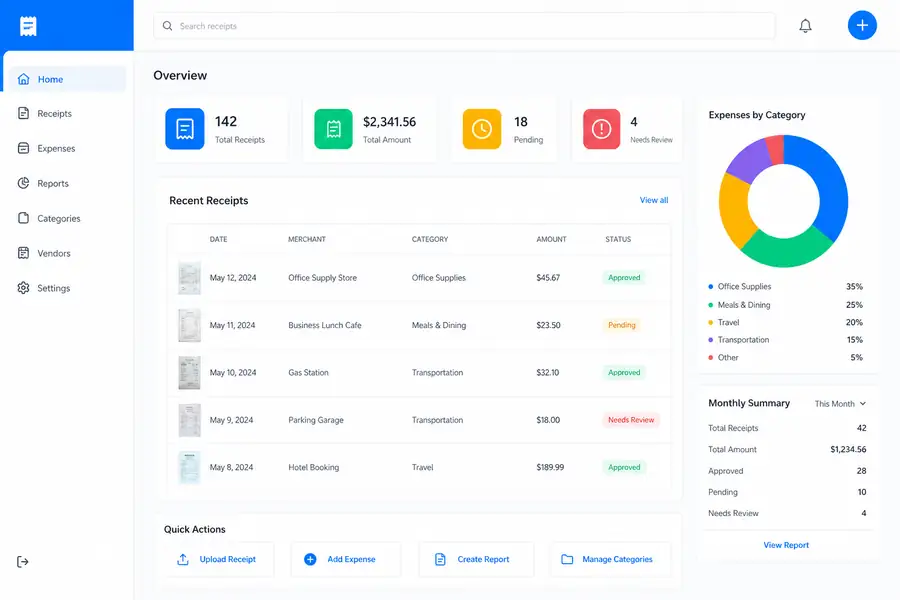Click the blue Total Receipts card icon
This screenshot has width=900, height=600.
click(x=185, y=129)
